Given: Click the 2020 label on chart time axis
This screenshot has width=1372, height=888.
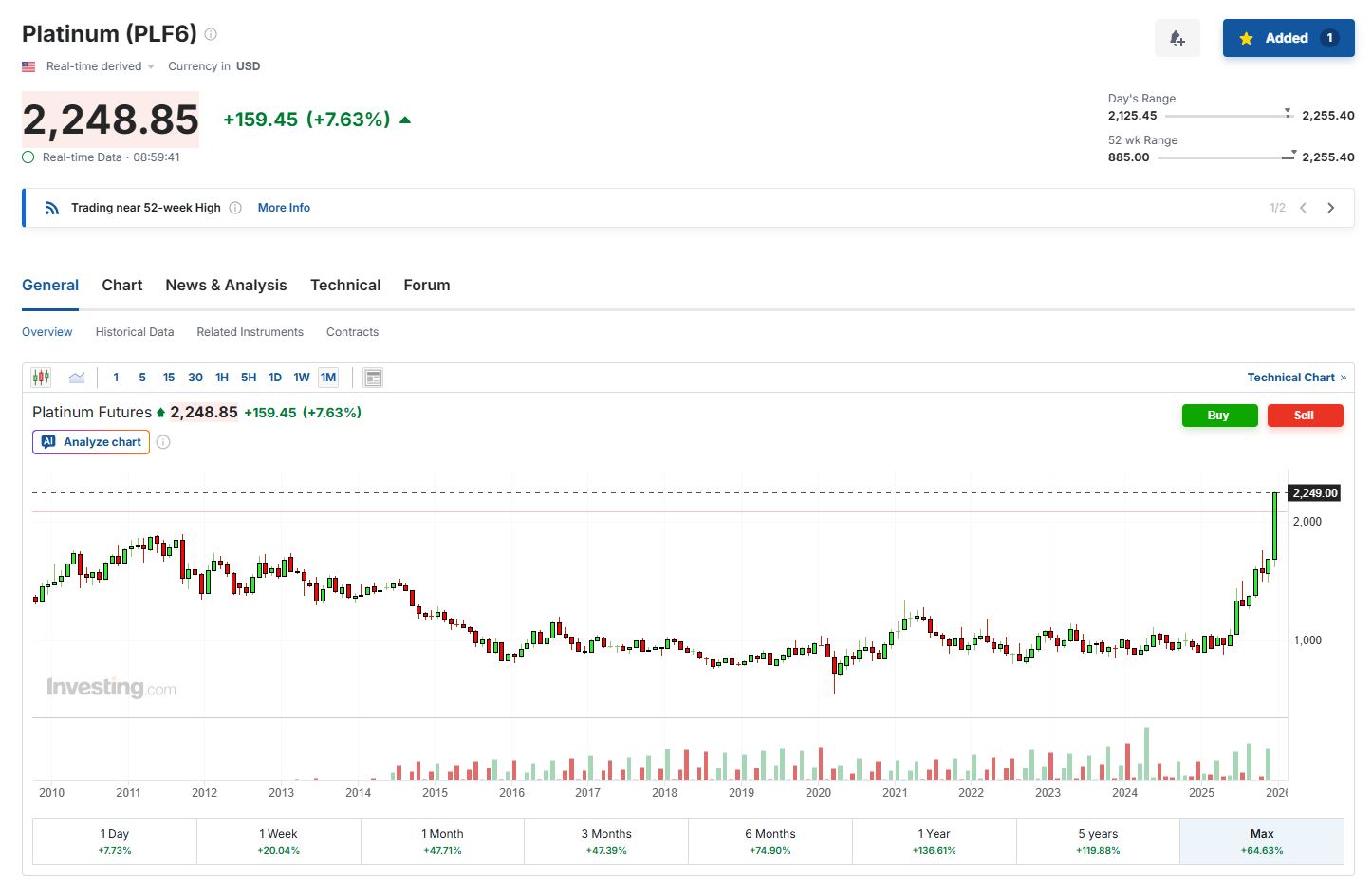Looking at the screenshot, I should [x=818, y=793].
